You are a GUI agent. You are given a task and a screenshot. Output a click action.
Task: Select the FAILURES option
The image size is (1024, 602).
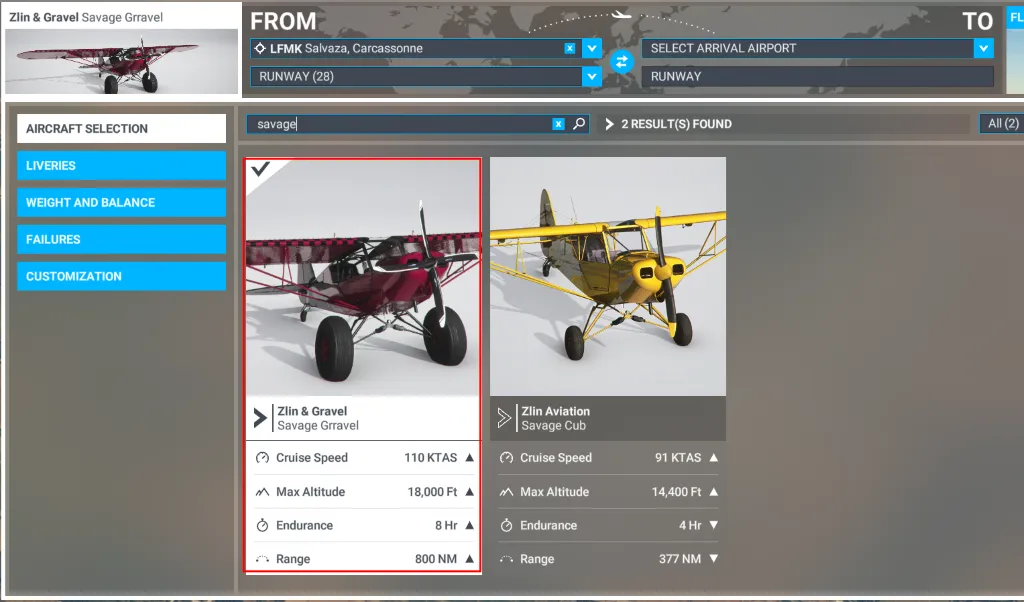(120, 239)
